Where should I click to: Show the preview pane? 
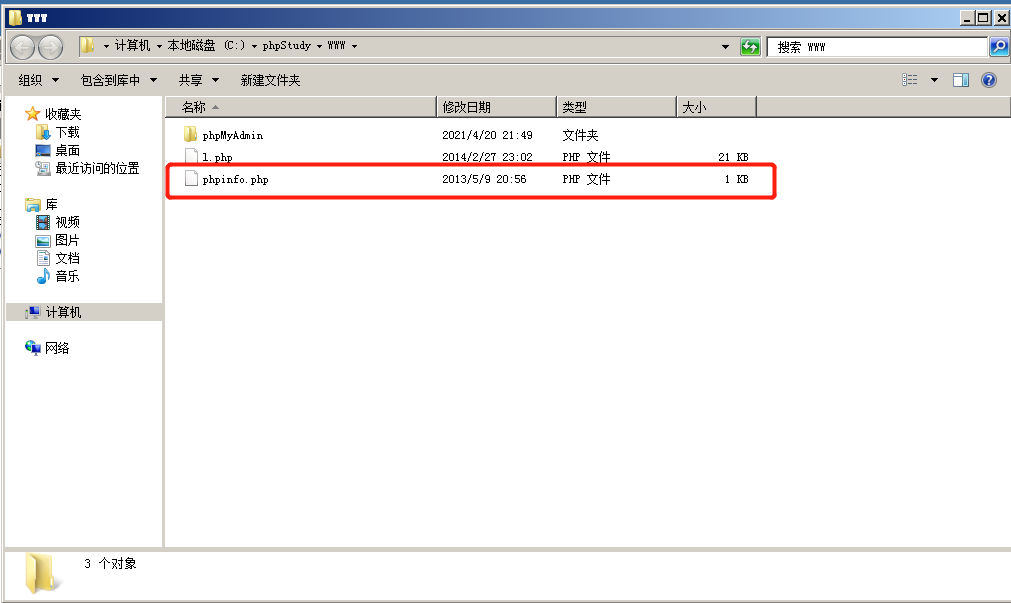(961, 80)
